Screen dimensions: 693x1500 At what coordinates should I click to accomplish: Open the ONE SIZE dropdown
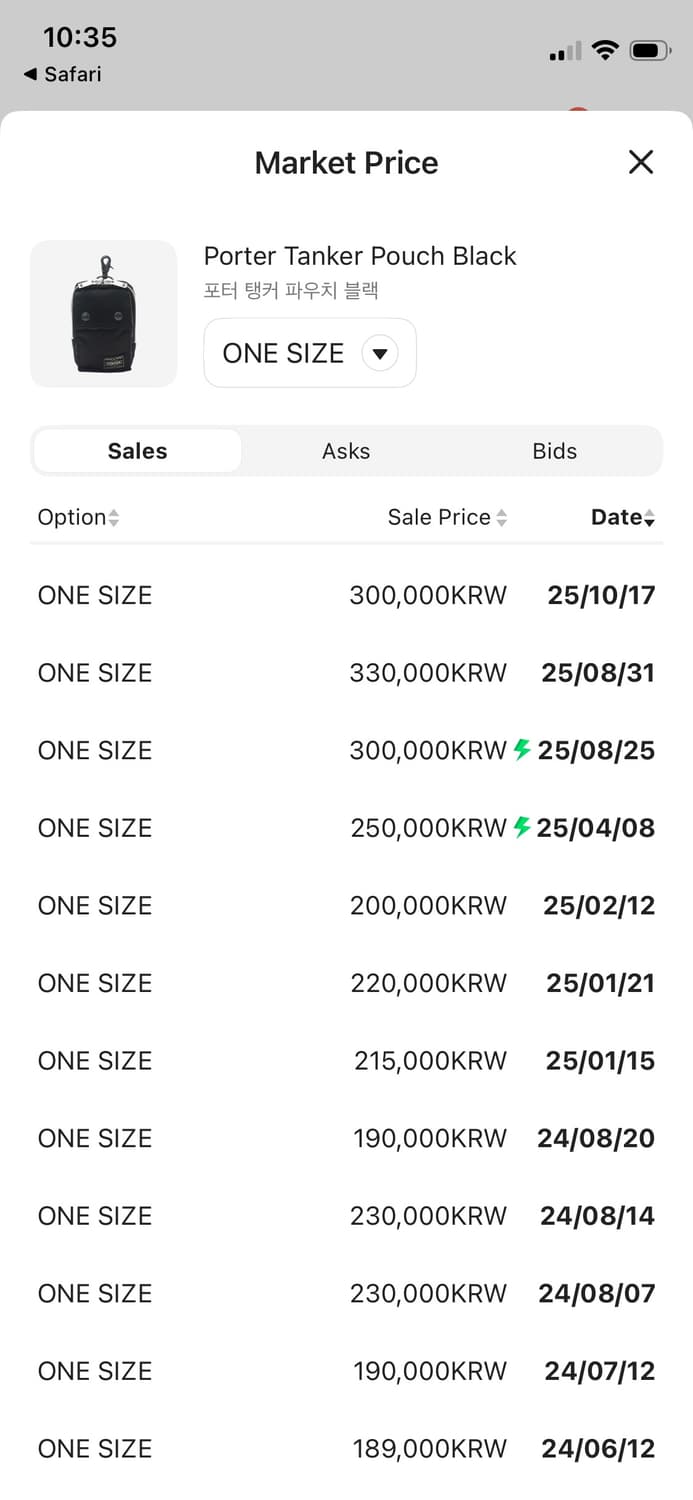[310, 353]
